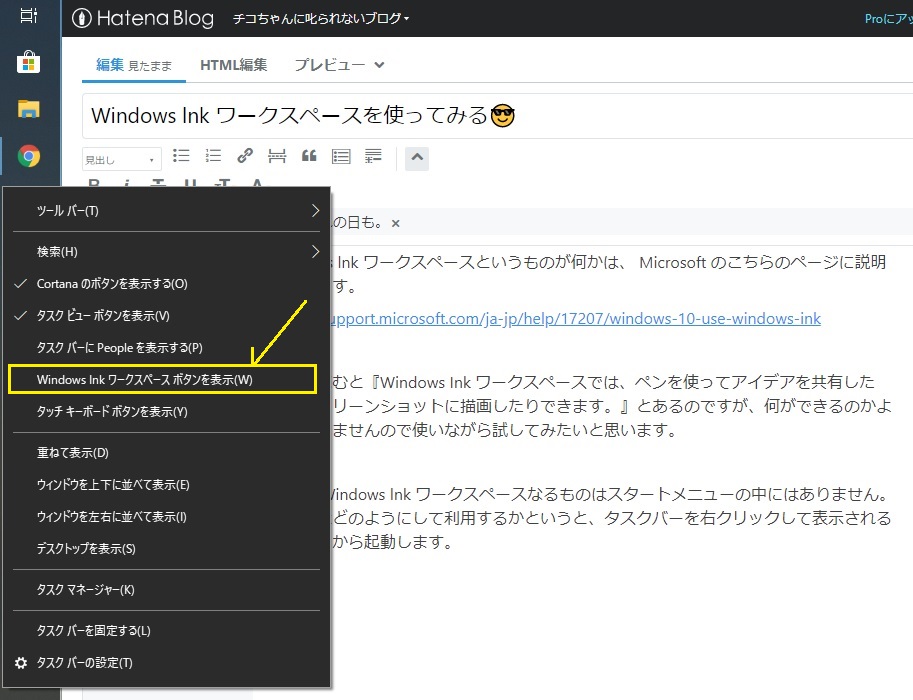The height and width of the screenshot is (700, 913).
Task: Toggle タスク バーに People を表示する(P)
Action: coord(166,348)
